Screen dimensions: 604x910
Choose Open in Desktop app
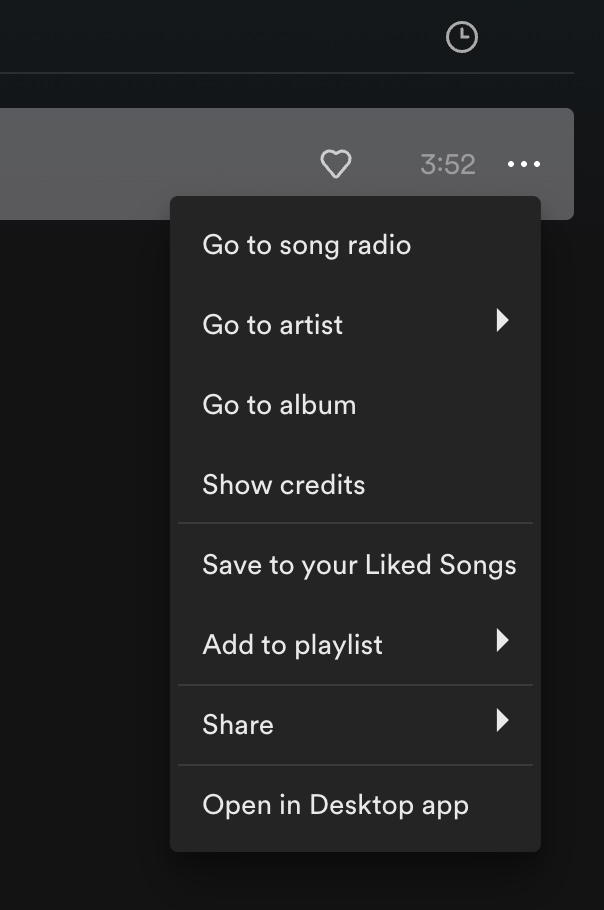point(335,805)
